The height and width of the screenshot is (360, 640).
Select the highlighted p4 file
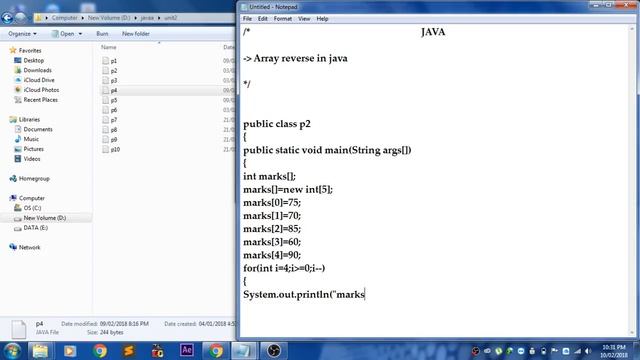click(113, 90)
